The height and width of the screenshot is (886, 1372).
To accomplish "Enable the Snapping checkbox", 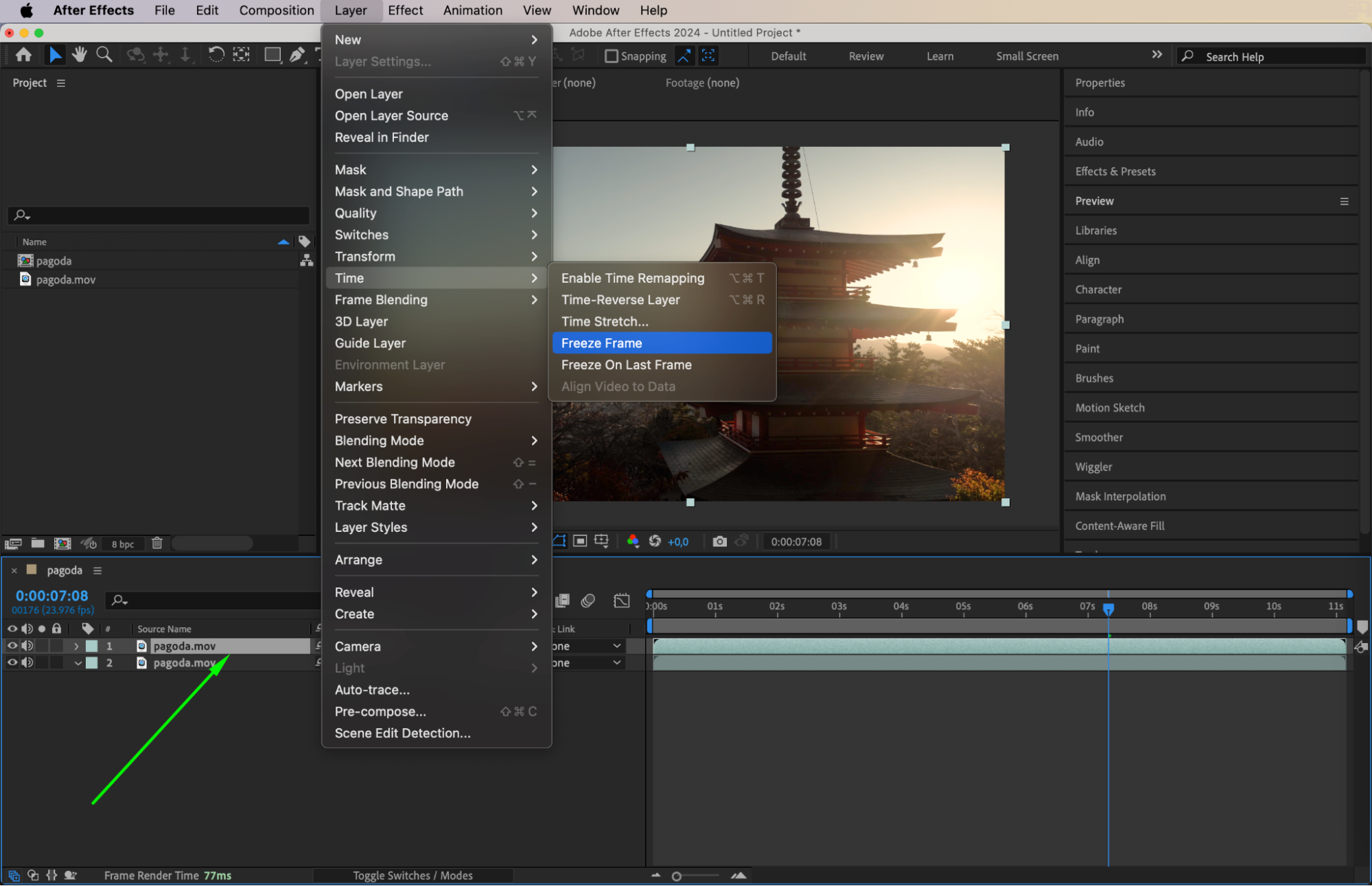I will [x=611, y=56].
